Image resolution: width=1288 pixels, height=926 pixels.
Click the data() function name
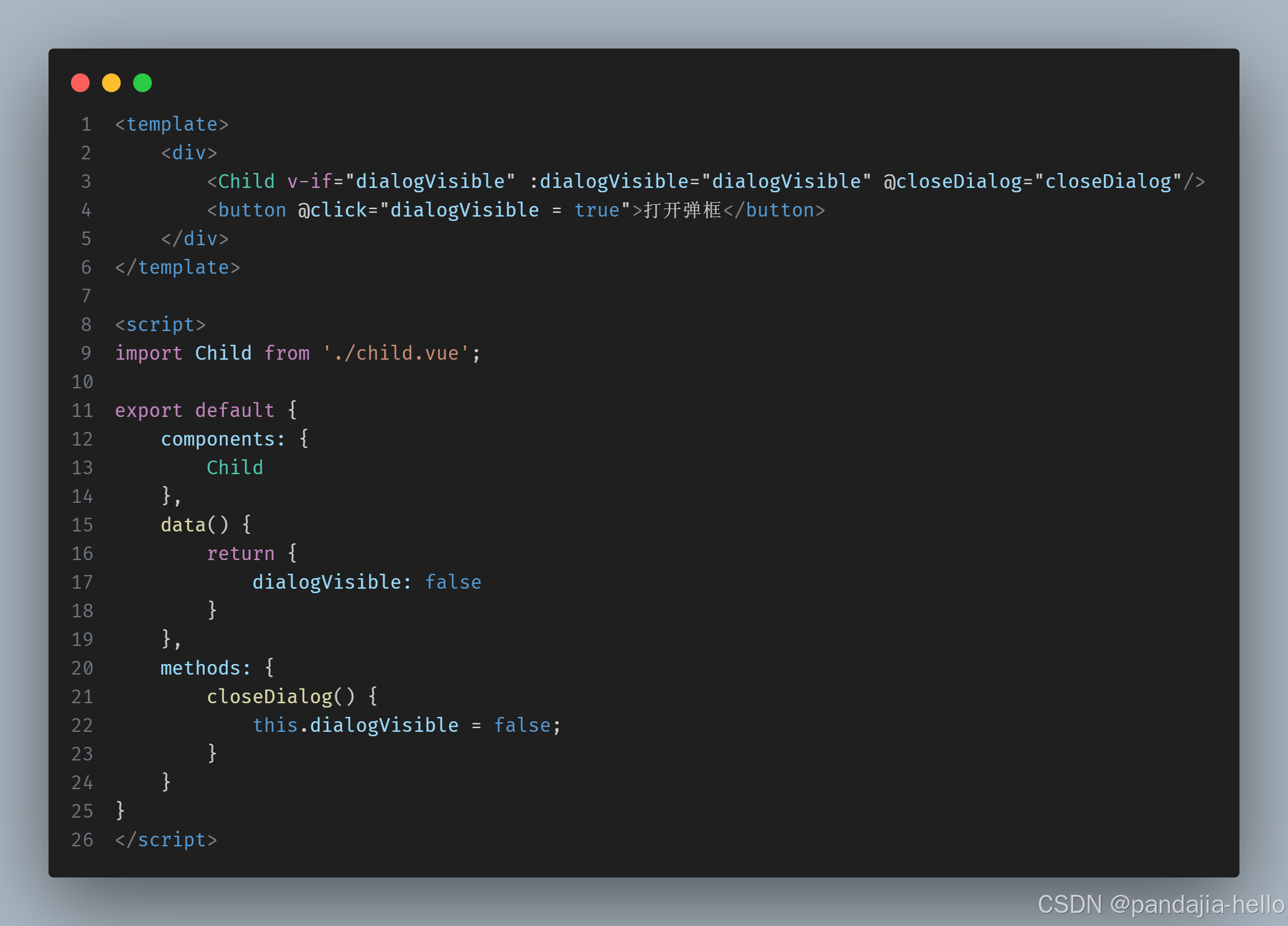coord(183,525)
